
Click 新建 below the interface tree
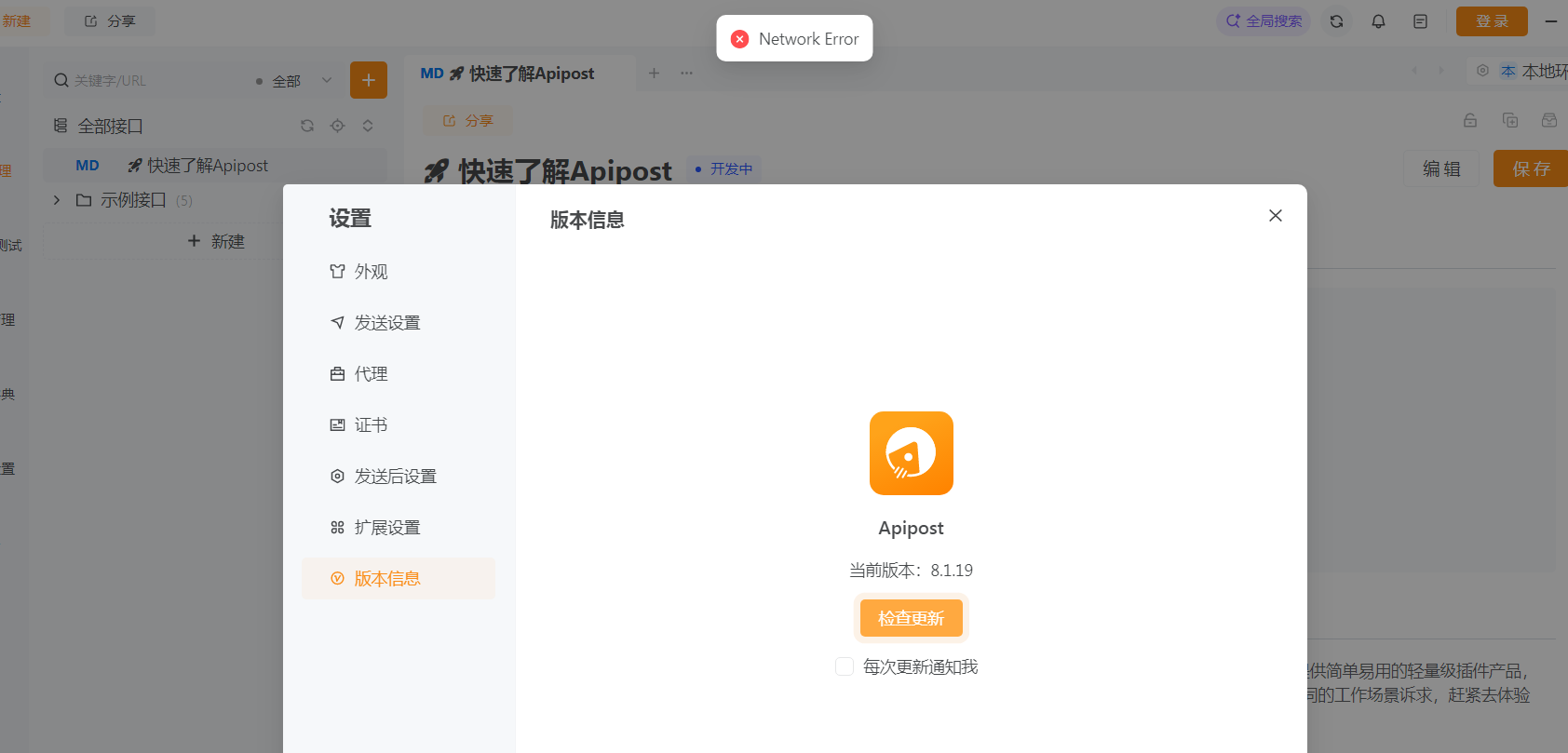(x=216, y=241)
